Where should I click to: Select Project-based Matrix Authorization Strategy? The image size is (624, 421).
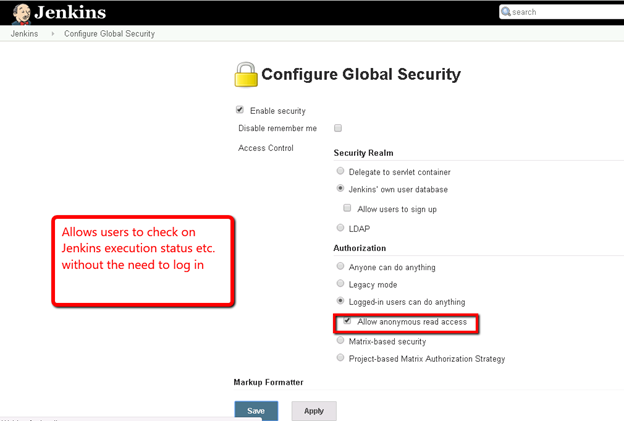tap(340, 357)
